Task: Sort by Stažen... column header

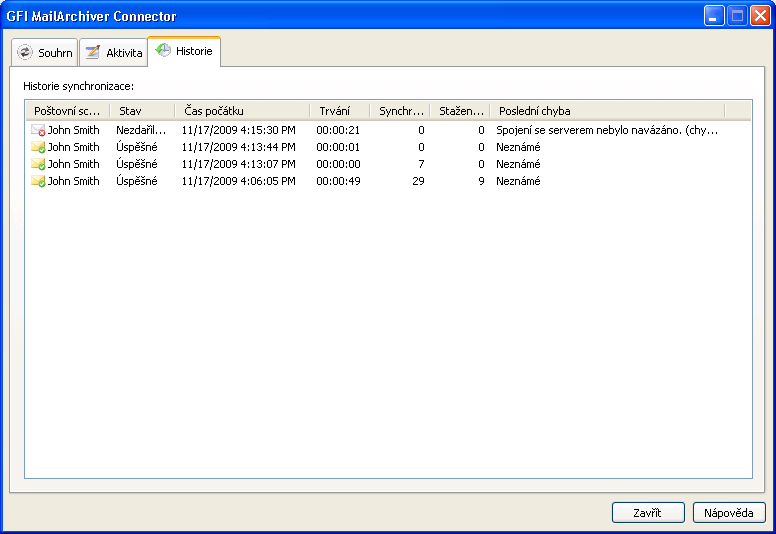Action: (460, 111)
